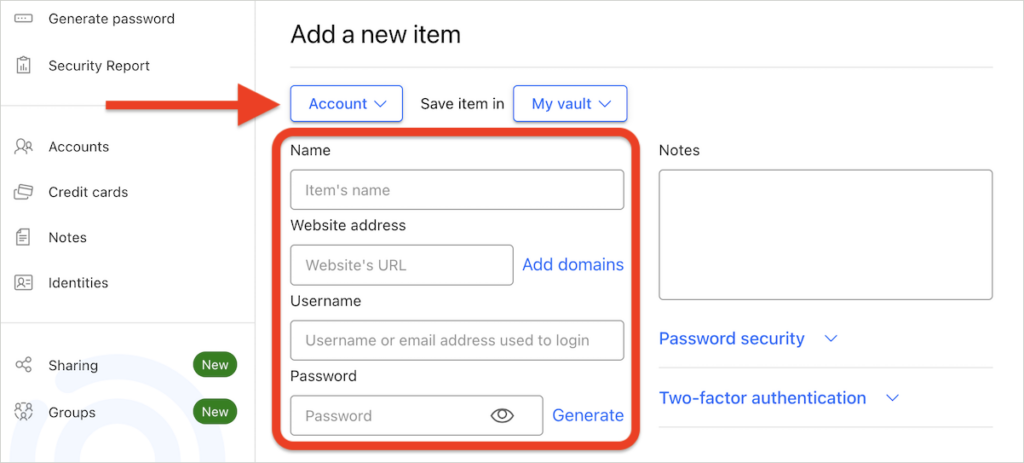Image resolution: width=1024 pixels, height=463 pixels.
Task: Expand the Two-factor authentication section
Action: [778, 398]
